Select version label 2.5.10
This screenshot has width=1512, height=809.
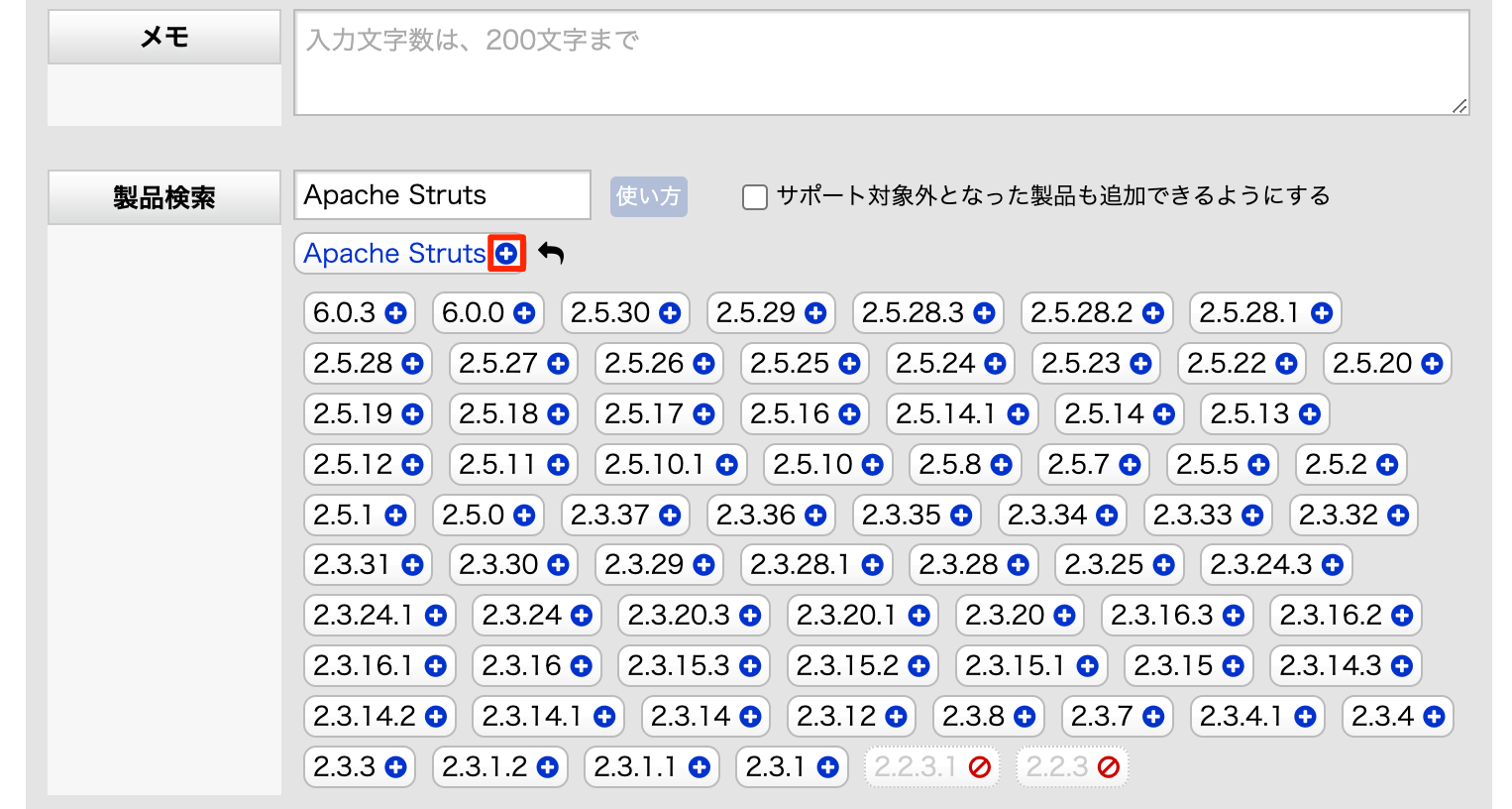[812, 465]
